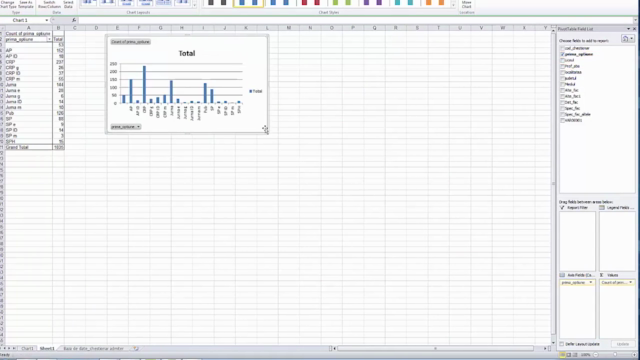640x360 pixels.
Task: Click Move Chart in Location group
Action: [467, 4]
